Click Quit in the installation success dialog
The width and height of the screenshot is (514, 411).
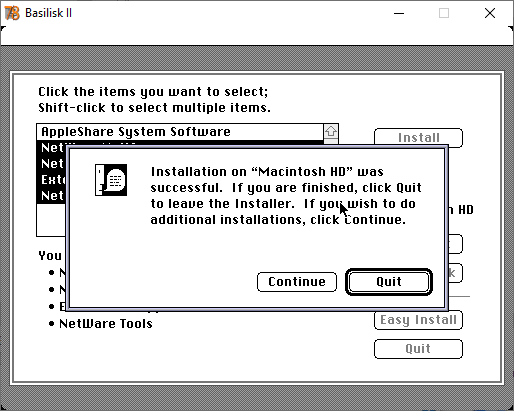point(389,282)
